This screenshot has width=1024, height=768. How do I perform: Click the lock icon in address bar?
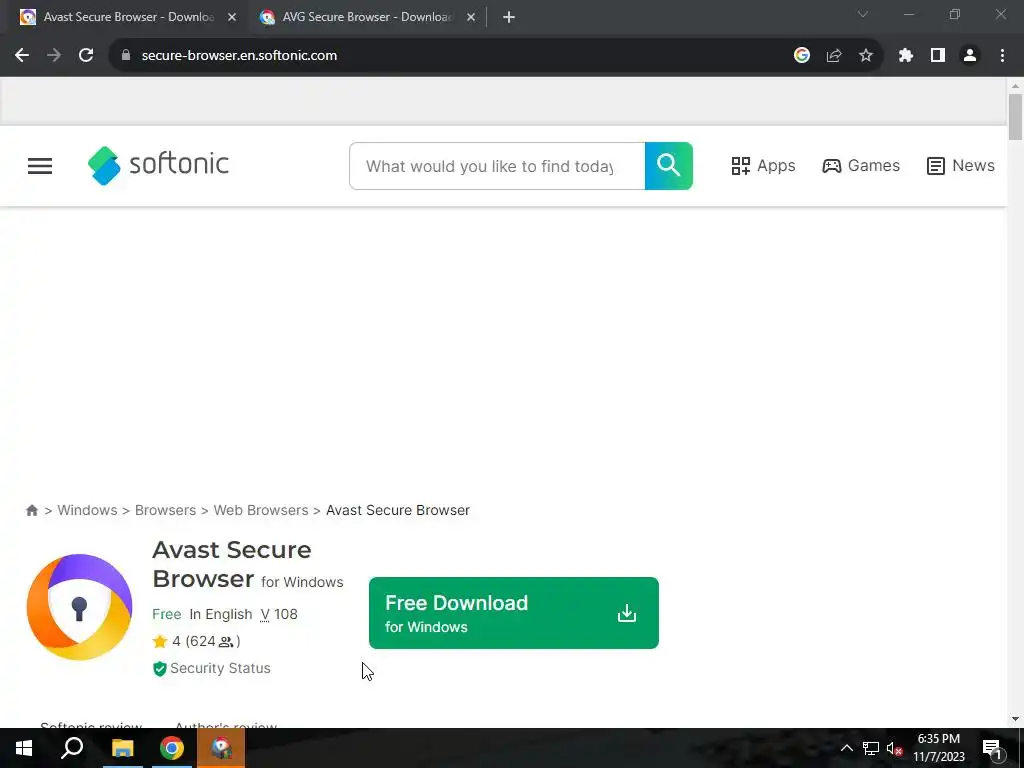click(126, 56)
